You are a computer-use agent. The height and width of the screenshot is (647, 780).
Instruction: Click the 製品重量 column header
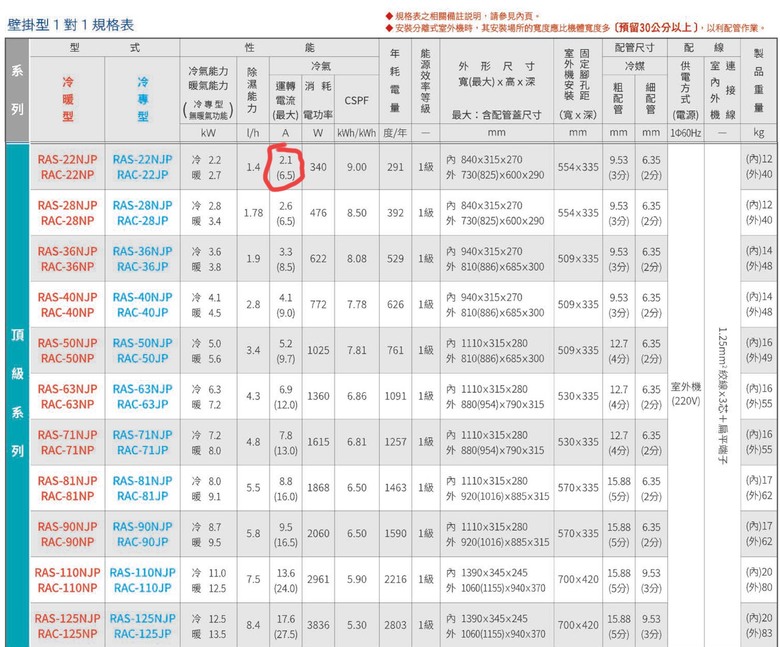[759, 81]
